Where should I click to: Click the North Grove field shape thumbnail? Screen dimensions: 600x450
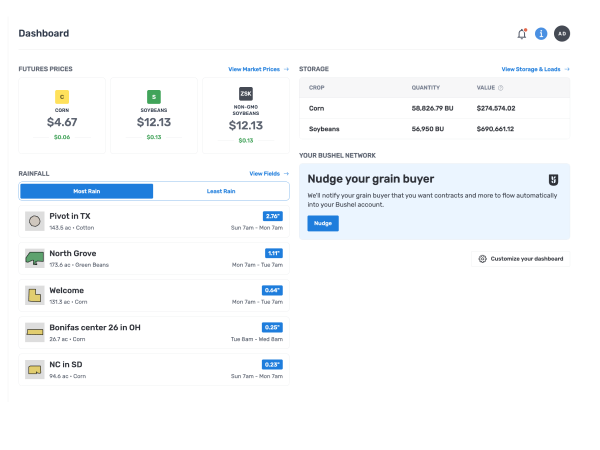pyautogui.click(x=35, y=258)
